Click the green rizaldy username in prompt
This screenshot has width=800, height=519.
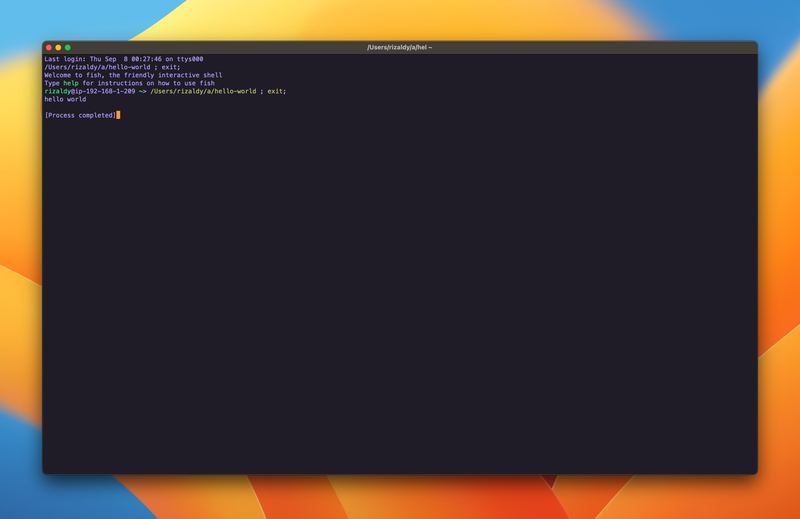click(57, 91)
